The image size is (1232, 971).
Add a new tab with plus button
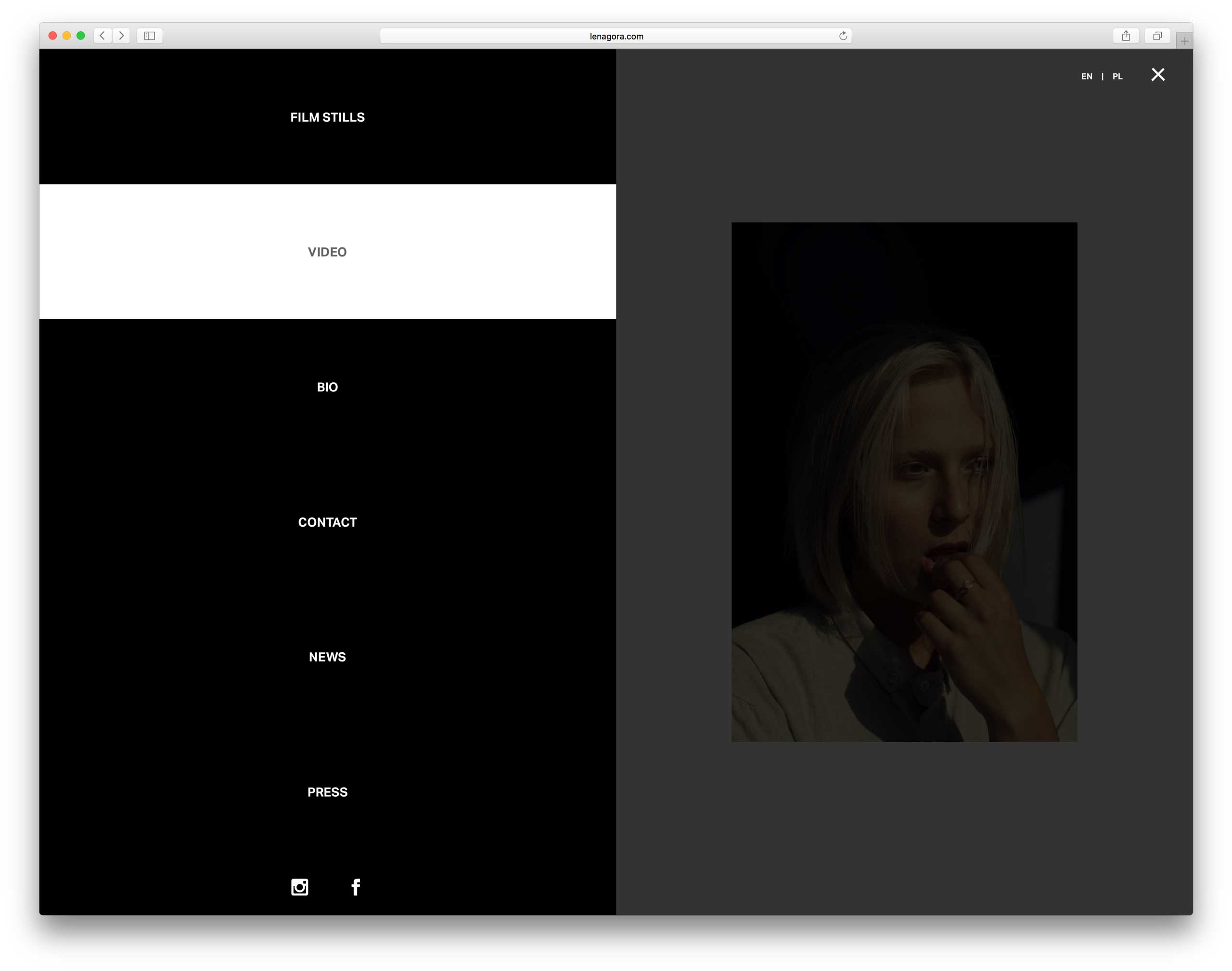click(1184, 41)
